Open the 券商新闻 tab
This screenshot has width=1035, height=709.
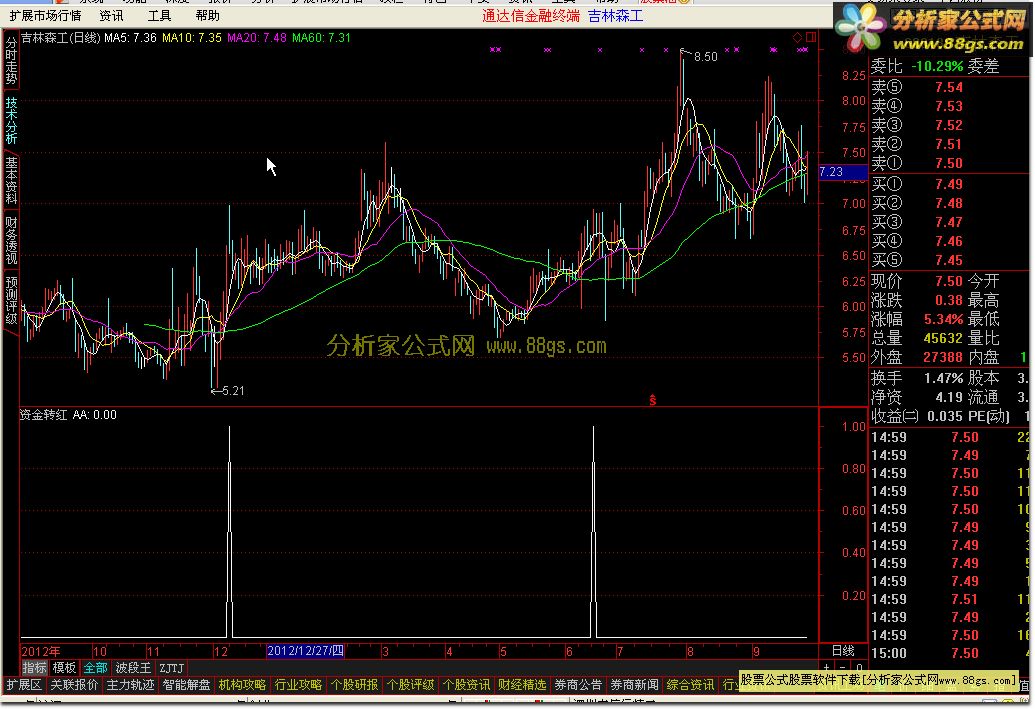click(634, 685)
